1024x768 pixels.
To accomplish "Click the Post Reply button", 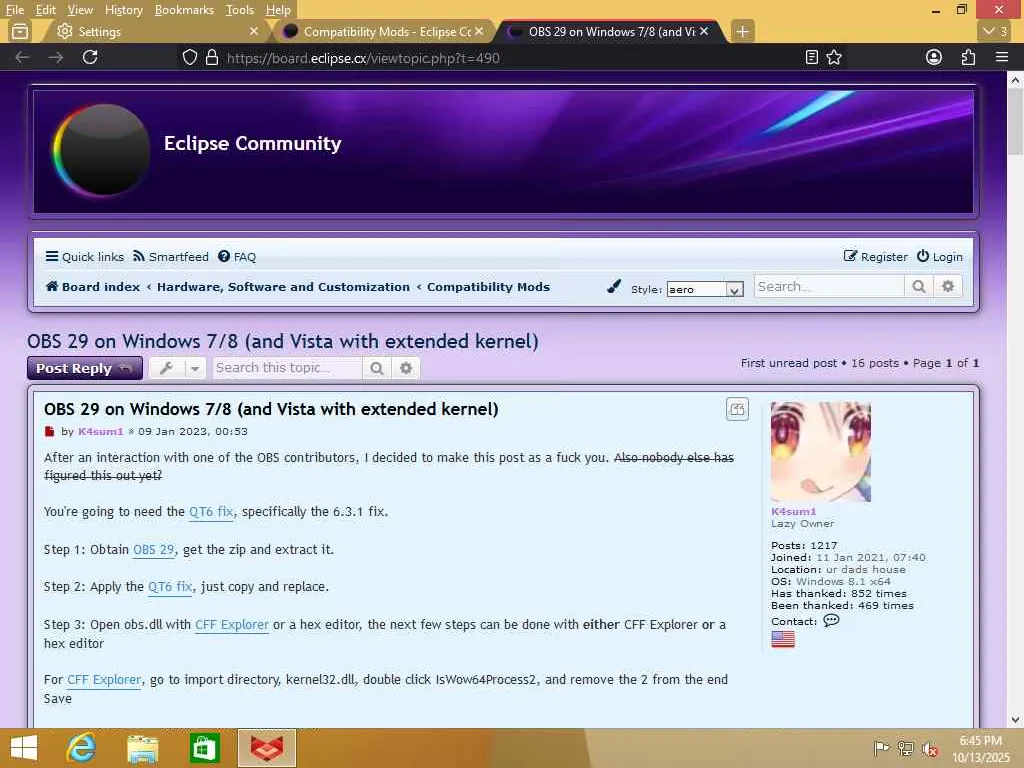I will tap(85, 368).
